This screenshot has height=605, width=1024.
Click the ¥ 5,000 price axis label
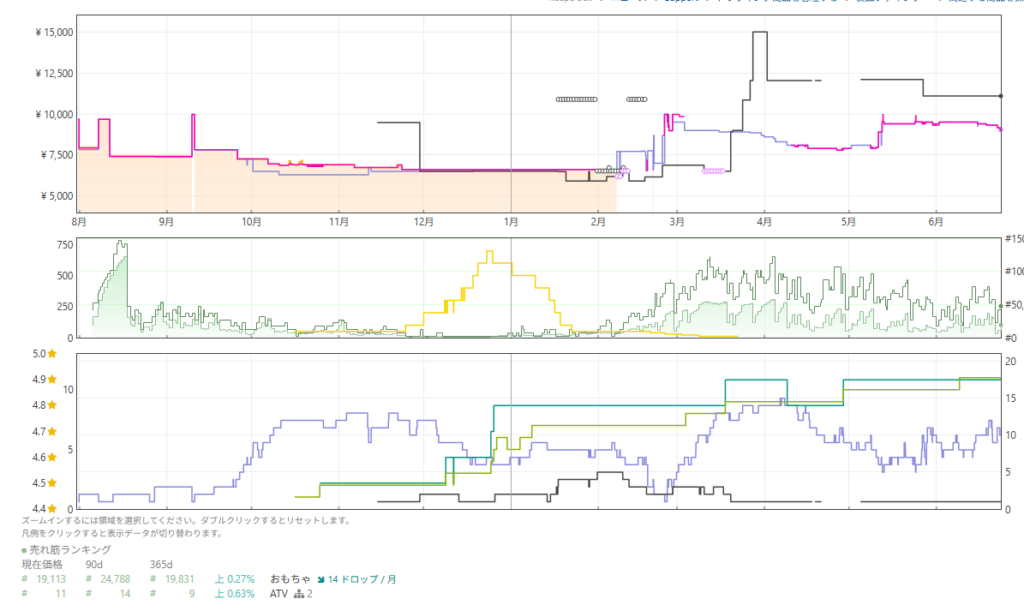tap(57, 196)
